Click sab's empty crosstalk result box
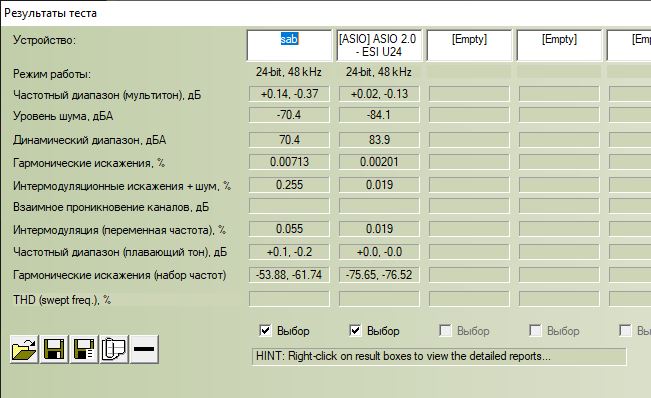Viewport: 651px width, 398px height. click(x=289, y=206)
